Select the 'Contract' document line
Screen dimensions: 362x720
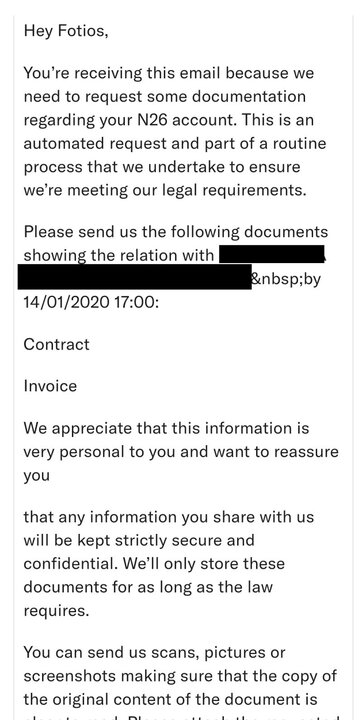click(x=57, y=344)
